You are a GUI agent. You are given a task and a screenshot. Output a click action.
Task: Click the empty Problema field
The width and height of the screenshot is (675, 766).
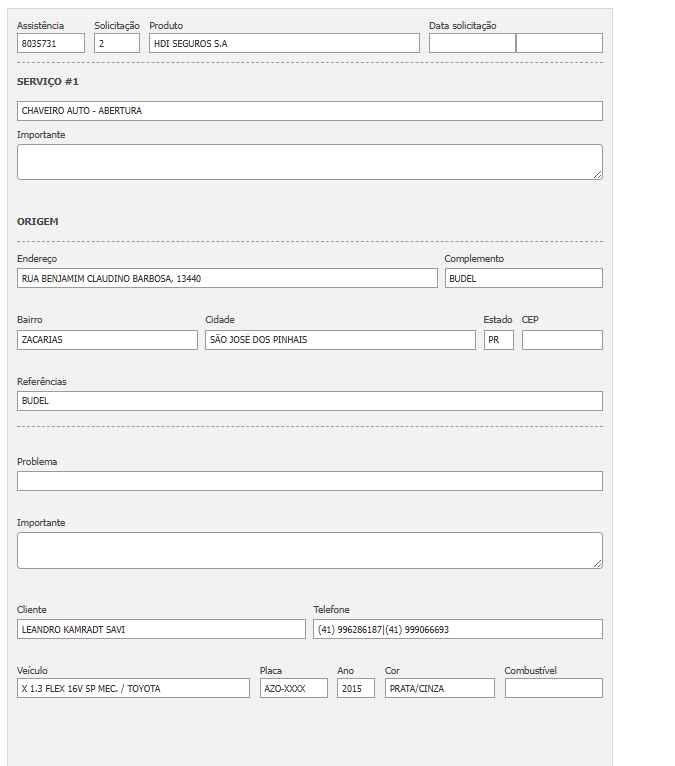pyautogui.click(x=310, y=481)
